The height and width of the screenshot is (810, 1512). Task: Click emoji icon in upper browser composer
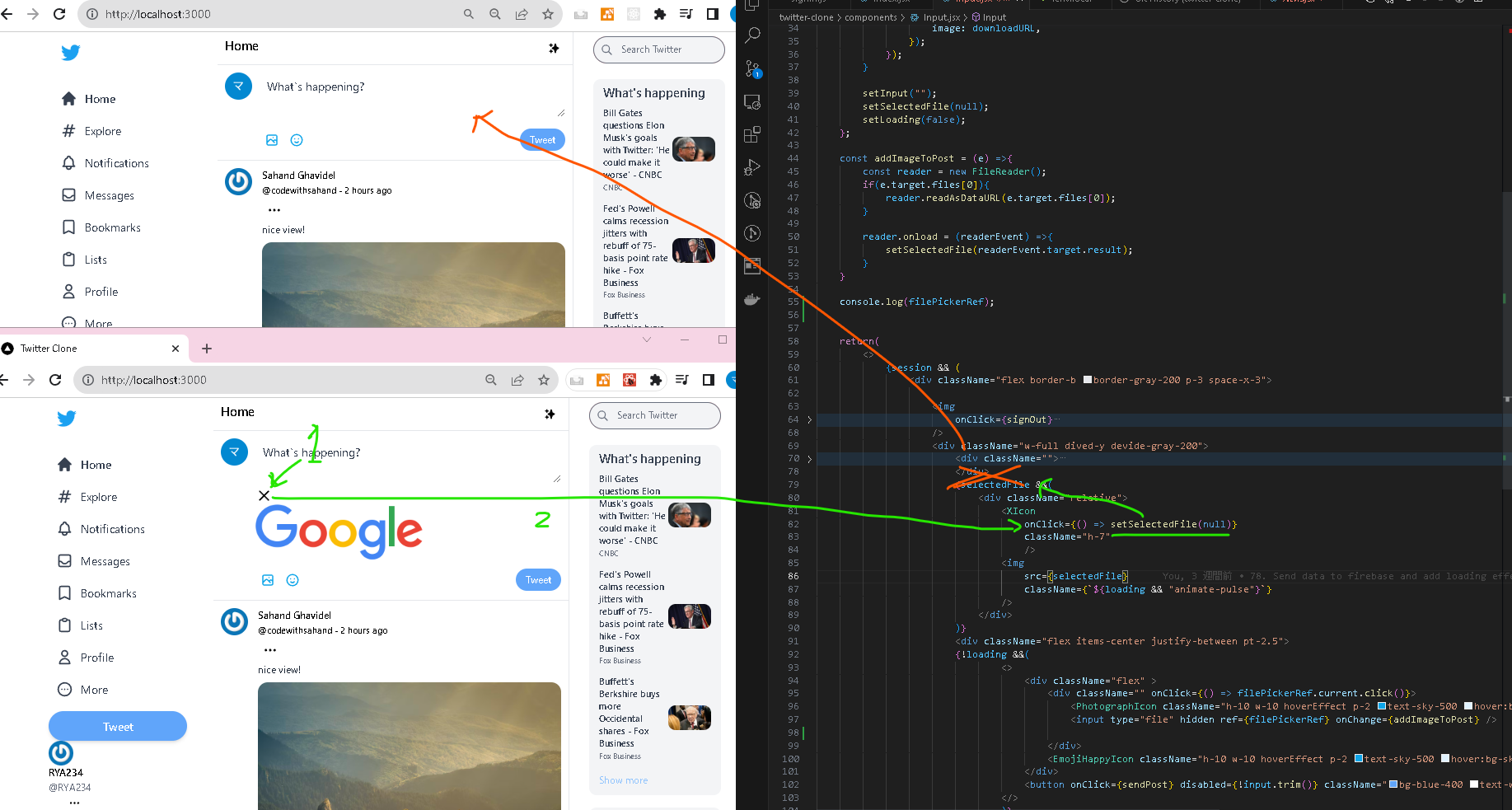pos(297,140)
